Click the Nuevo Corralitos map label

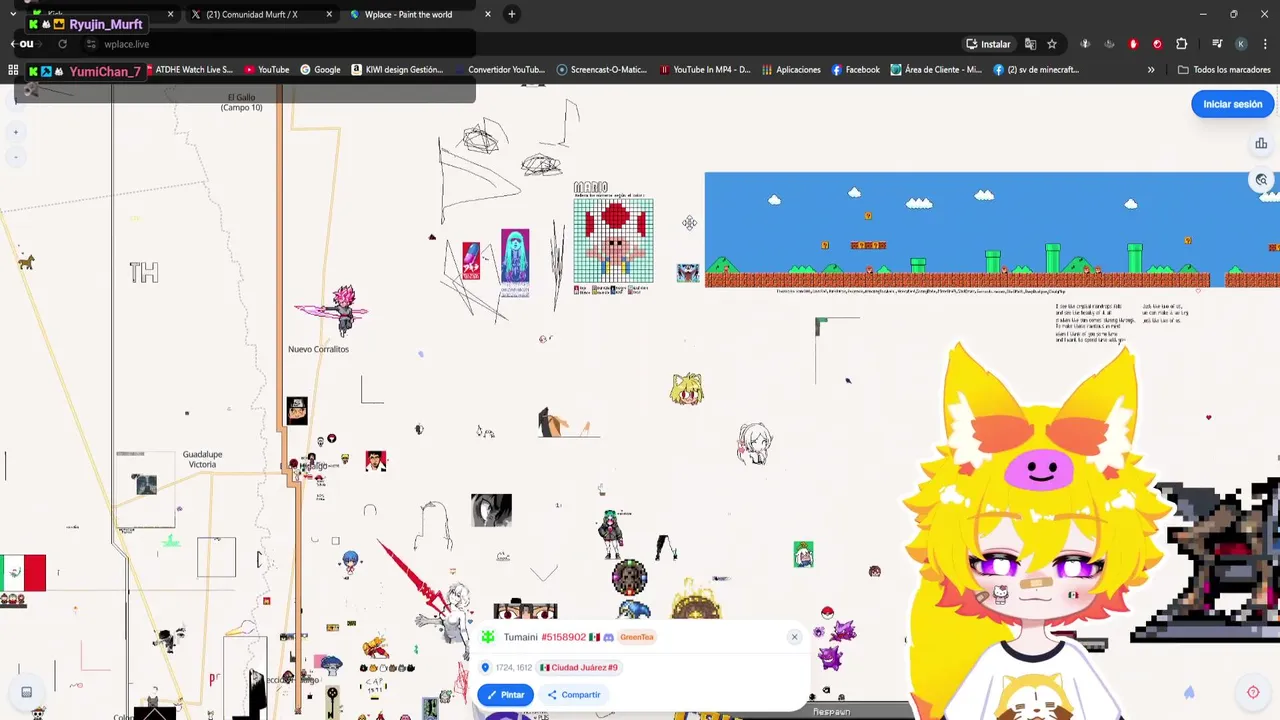318,349
